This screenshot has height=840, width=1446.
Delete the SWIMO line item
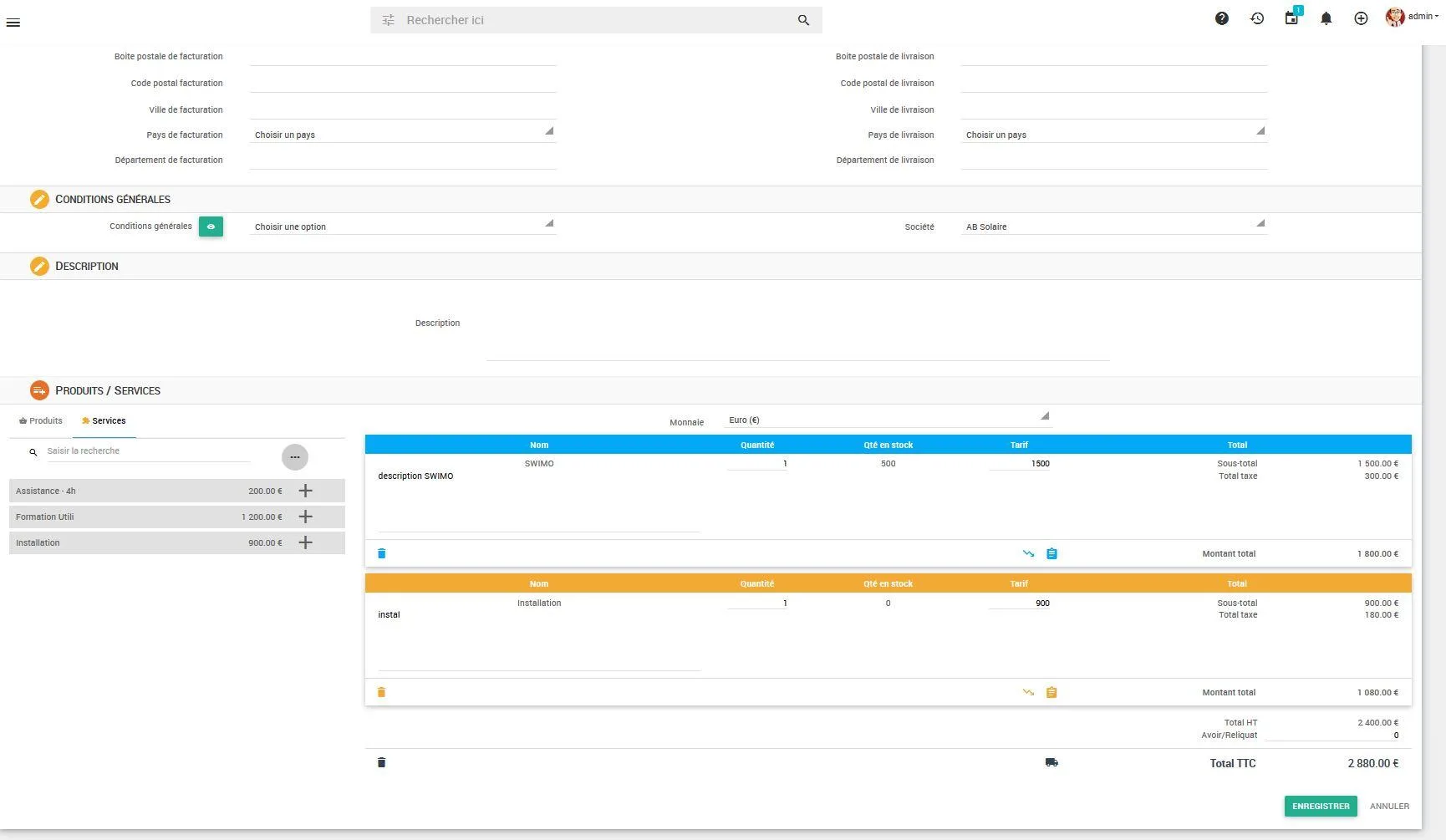click(x=382, y=553)
